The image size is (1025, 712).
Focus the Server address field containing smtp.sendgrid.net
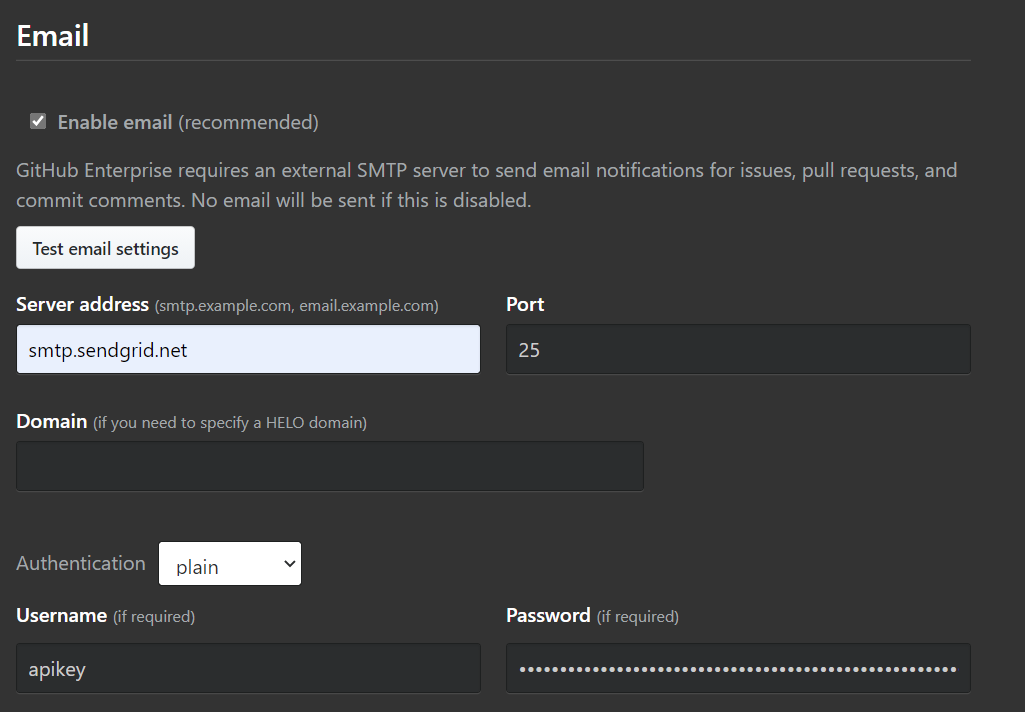coord(248,349)
